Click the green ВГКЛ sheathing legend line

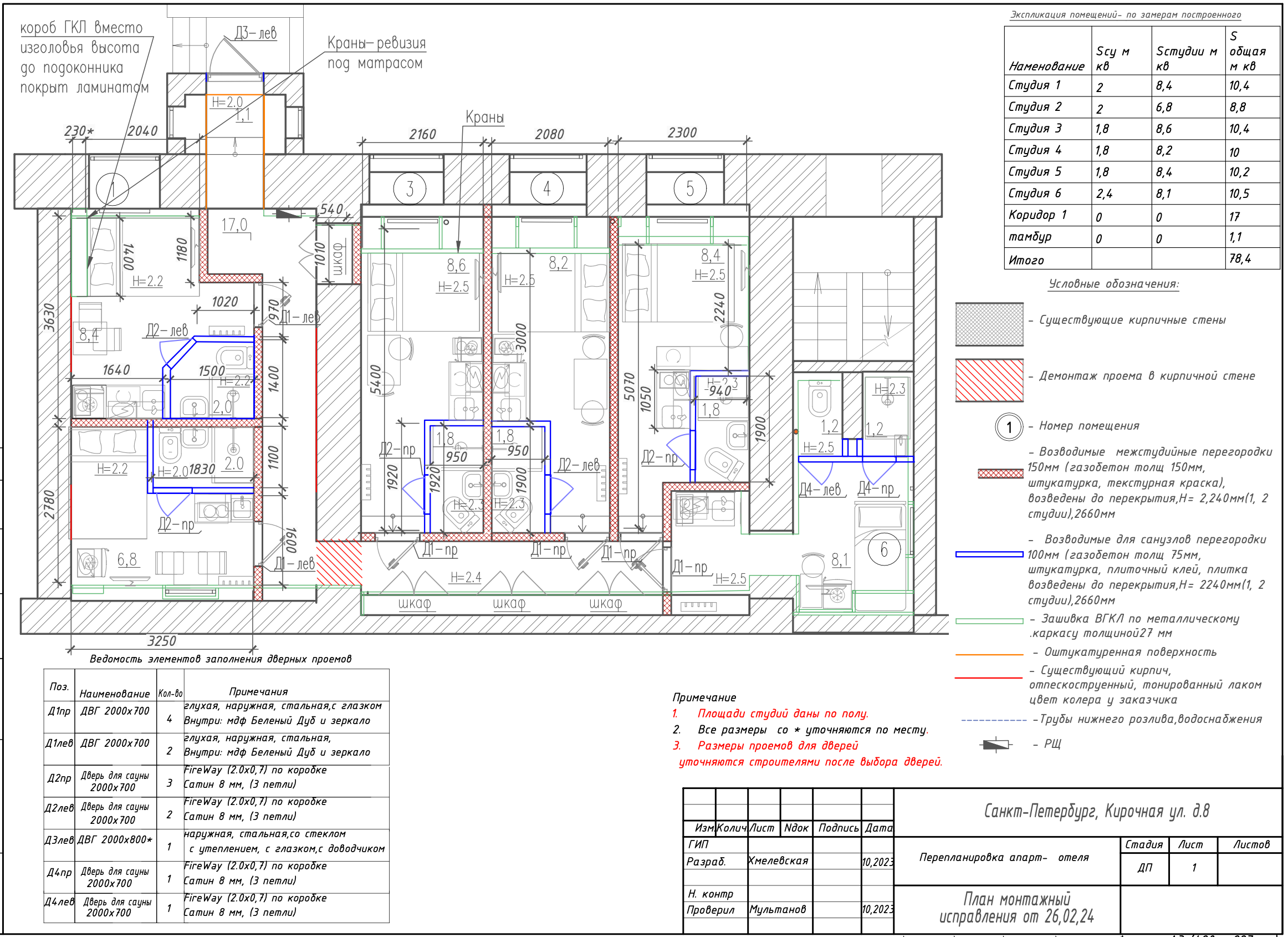989,621
